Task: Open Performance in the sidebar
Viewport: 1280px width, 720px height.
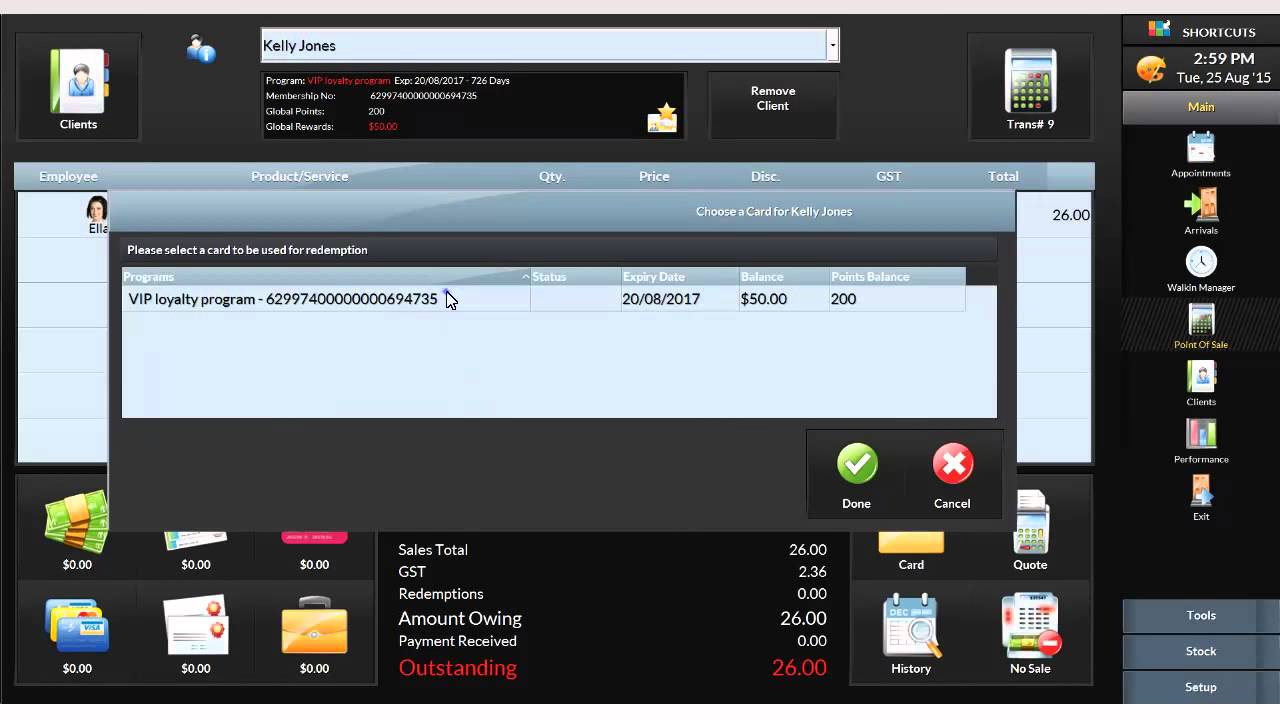Action: coord(1201,441)
